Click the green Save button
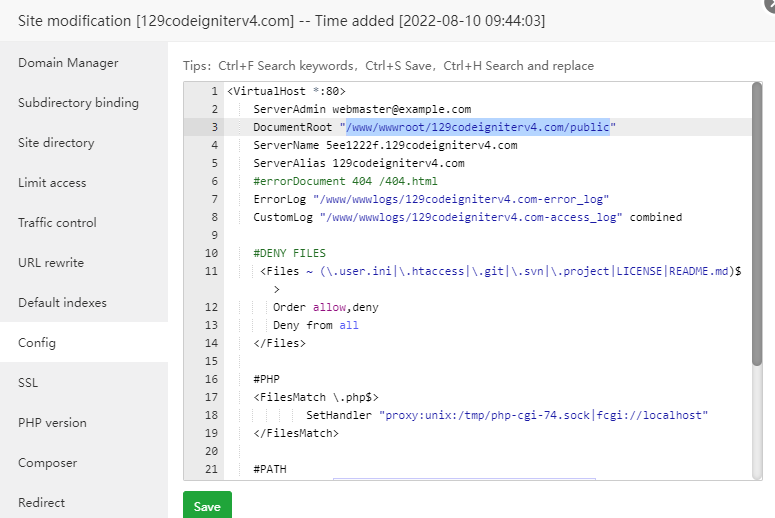Screen dimensions: 775x518 (207, 506)
